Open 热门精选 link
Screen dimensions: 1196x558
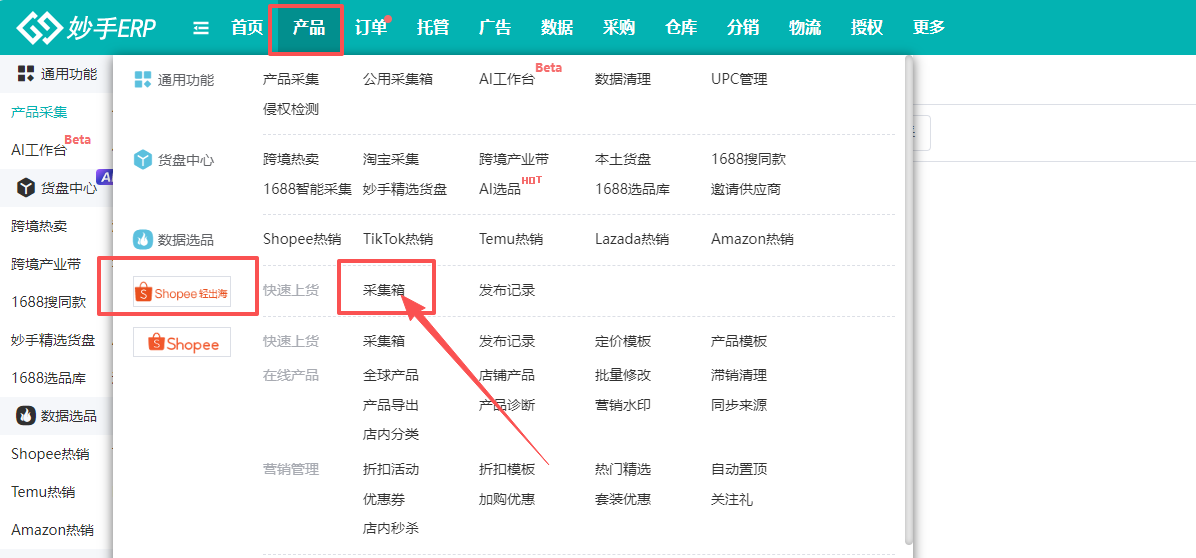(x=623, y=469)
